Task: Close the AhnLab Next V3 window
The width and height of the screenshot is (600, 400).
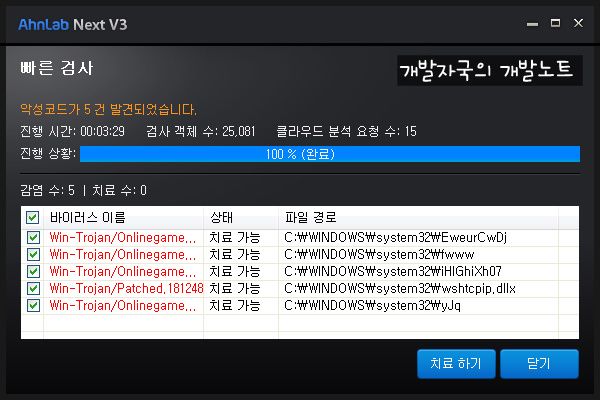Action: click(x=578, y=23)
